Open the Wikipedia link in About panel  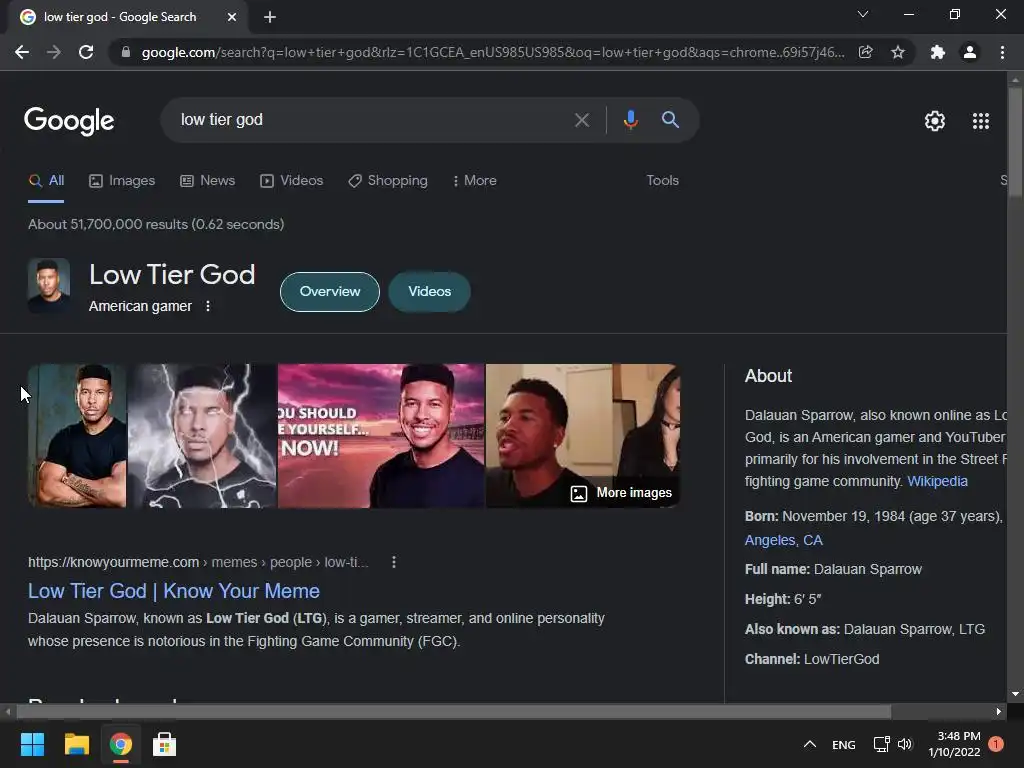pyautogui.click(x=937, y=482)
